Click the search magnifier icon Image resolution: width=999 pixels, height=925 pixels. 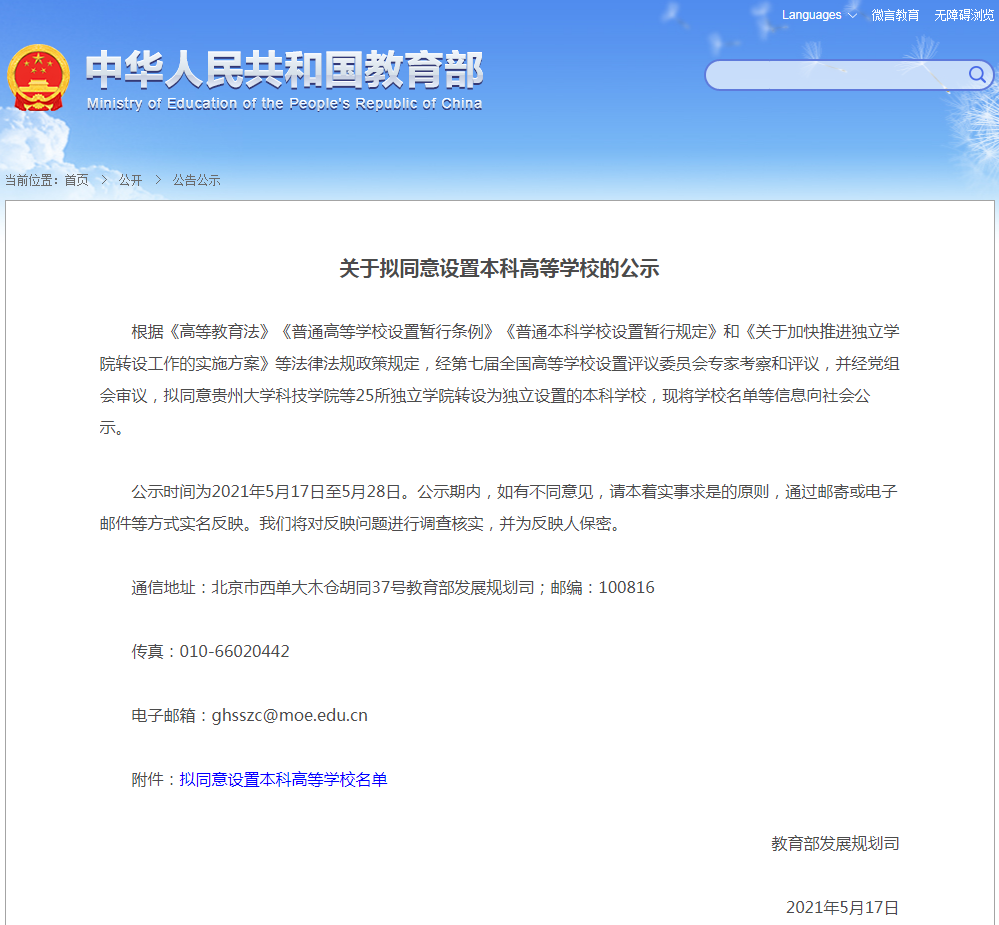tap(977, 75)
